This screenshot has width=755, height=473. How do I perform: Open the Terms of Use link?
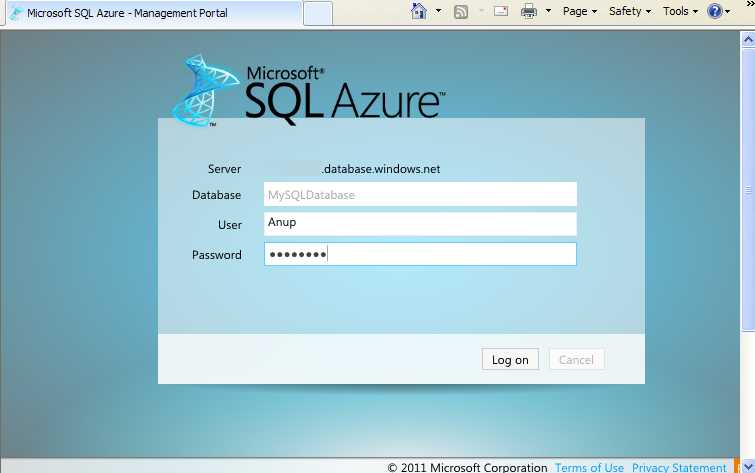[589, 467]
